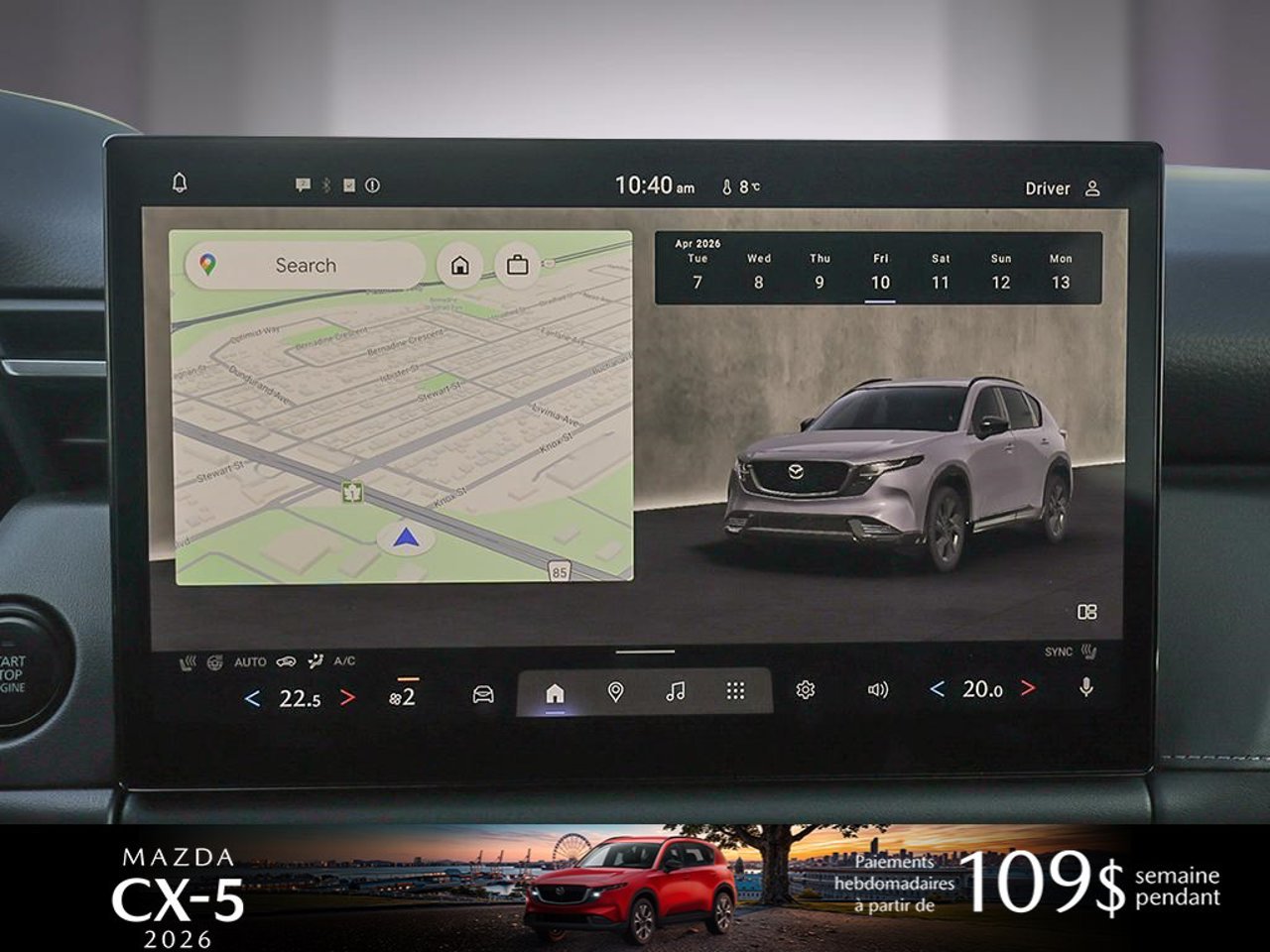Viewport: 1270px width, 952px height.
Task: Open Music note in the dock
Action: coord(675,691)
